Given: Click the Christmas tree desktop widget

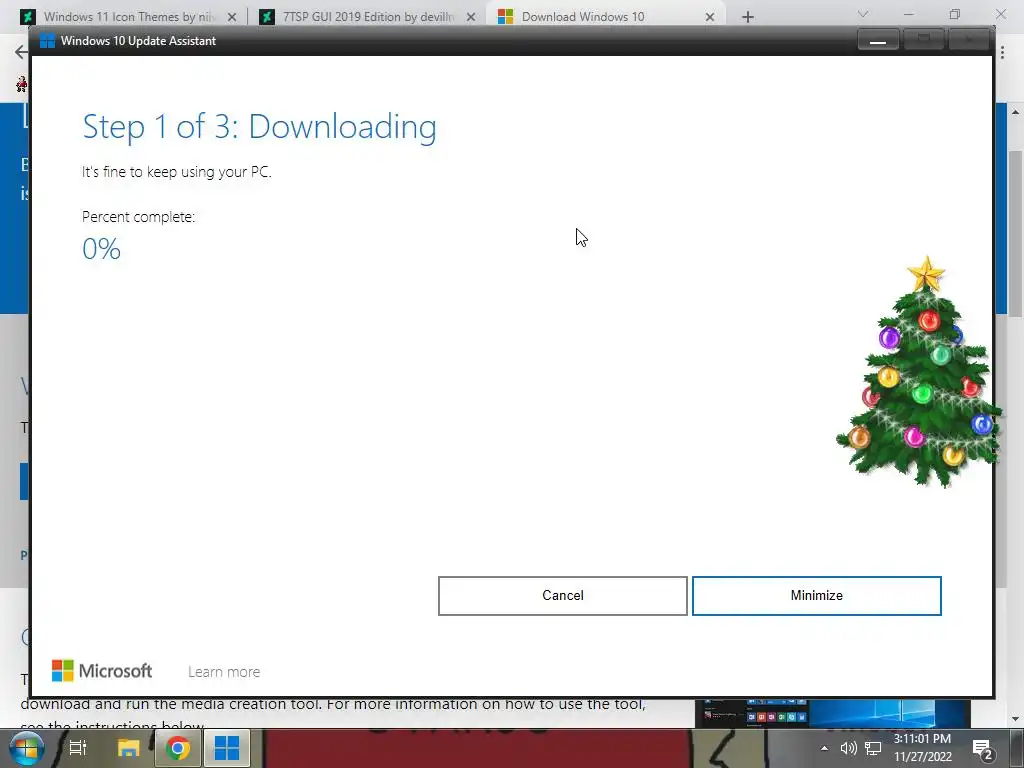Looking at the screenshot, I should [920, 372].
